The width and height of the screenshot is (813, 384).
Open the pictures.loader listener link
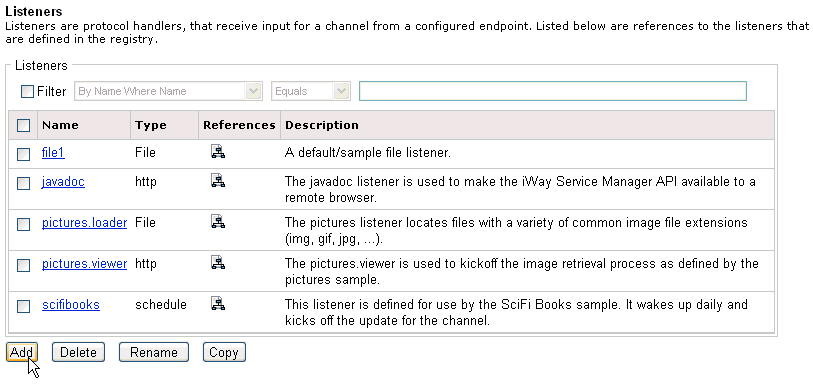(84, 222)
